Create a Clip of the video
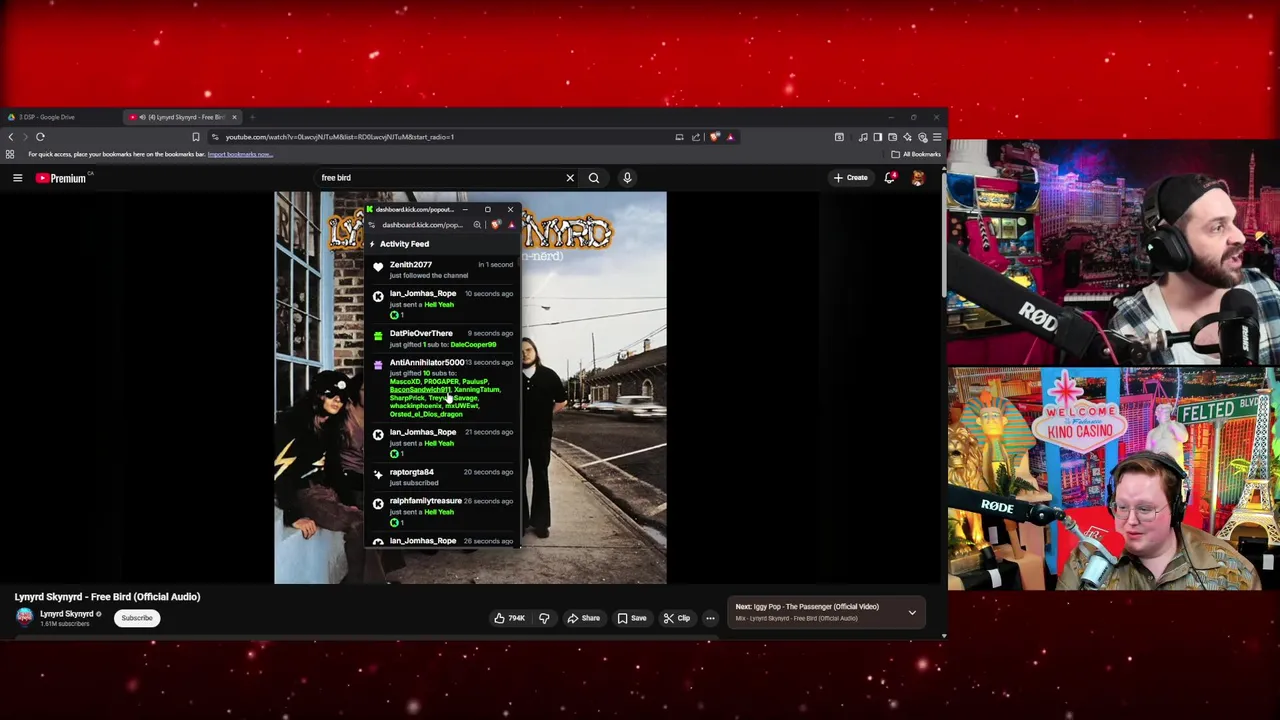1280x720 pixels. [677, 618]
